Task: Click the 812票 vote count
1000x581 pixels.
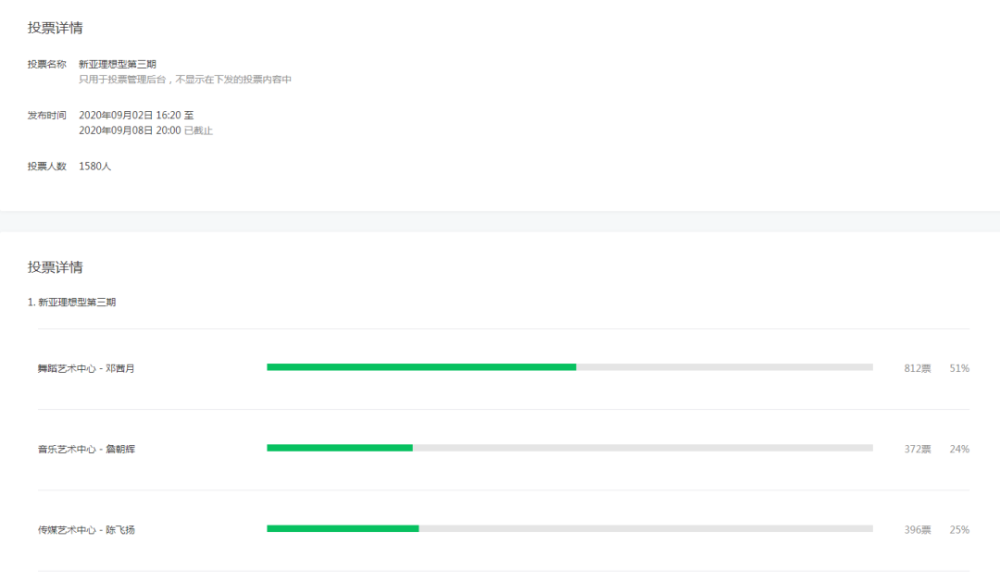Action: coord(917,368)
